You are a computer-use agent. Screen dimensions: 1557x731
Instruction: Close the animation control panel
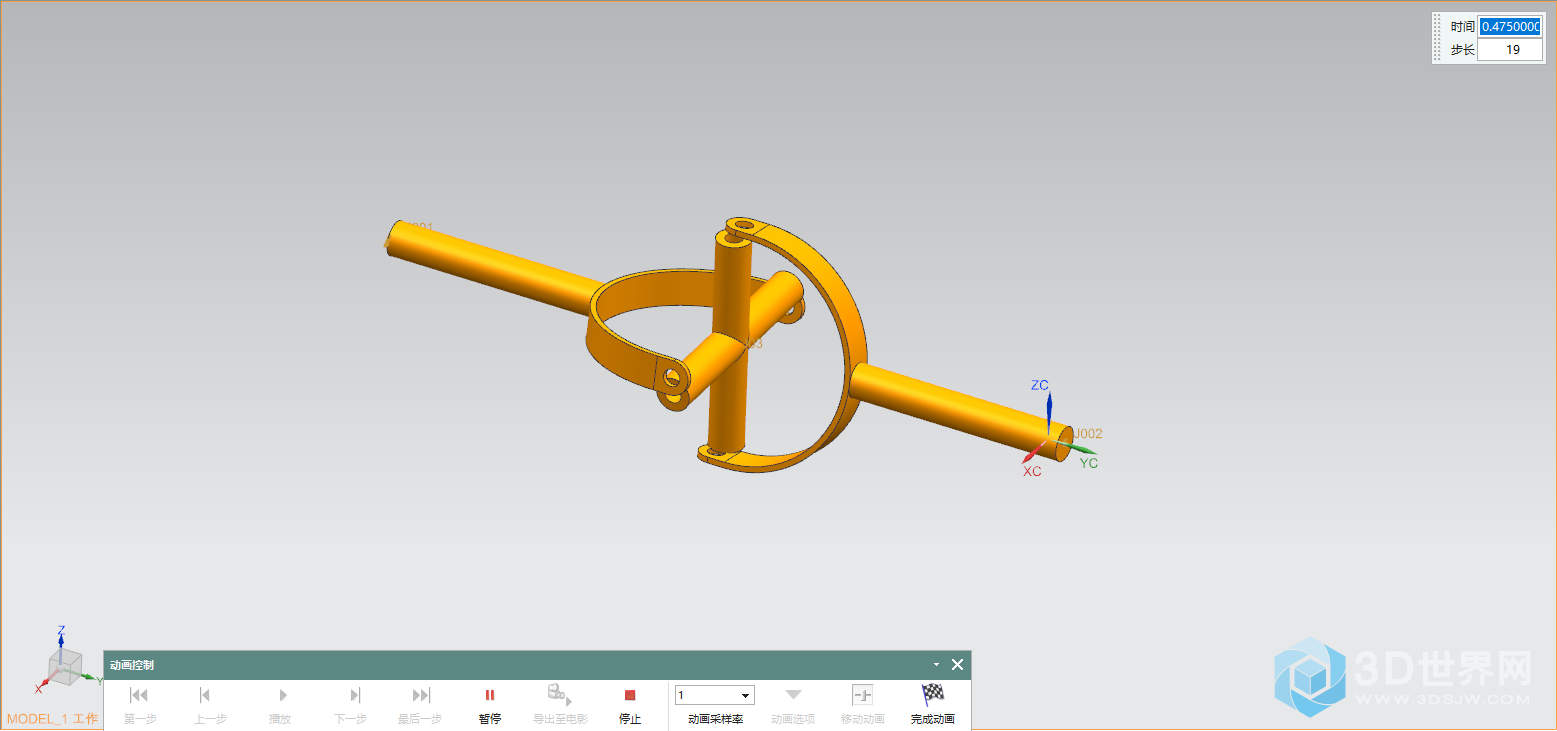tap(957, 665)
